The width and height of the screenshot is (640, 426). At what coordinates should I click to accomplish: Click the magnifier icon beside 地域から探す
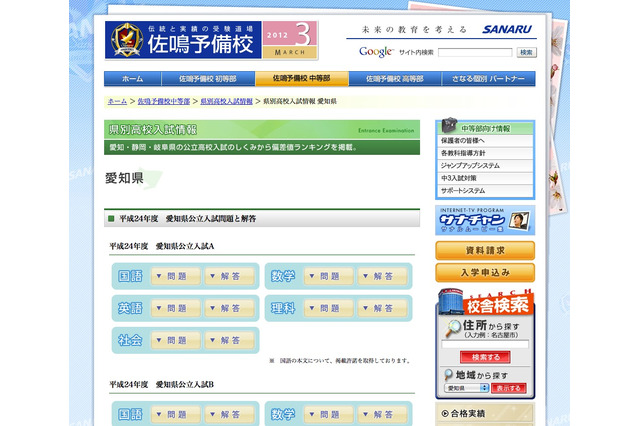pos(448,375)
